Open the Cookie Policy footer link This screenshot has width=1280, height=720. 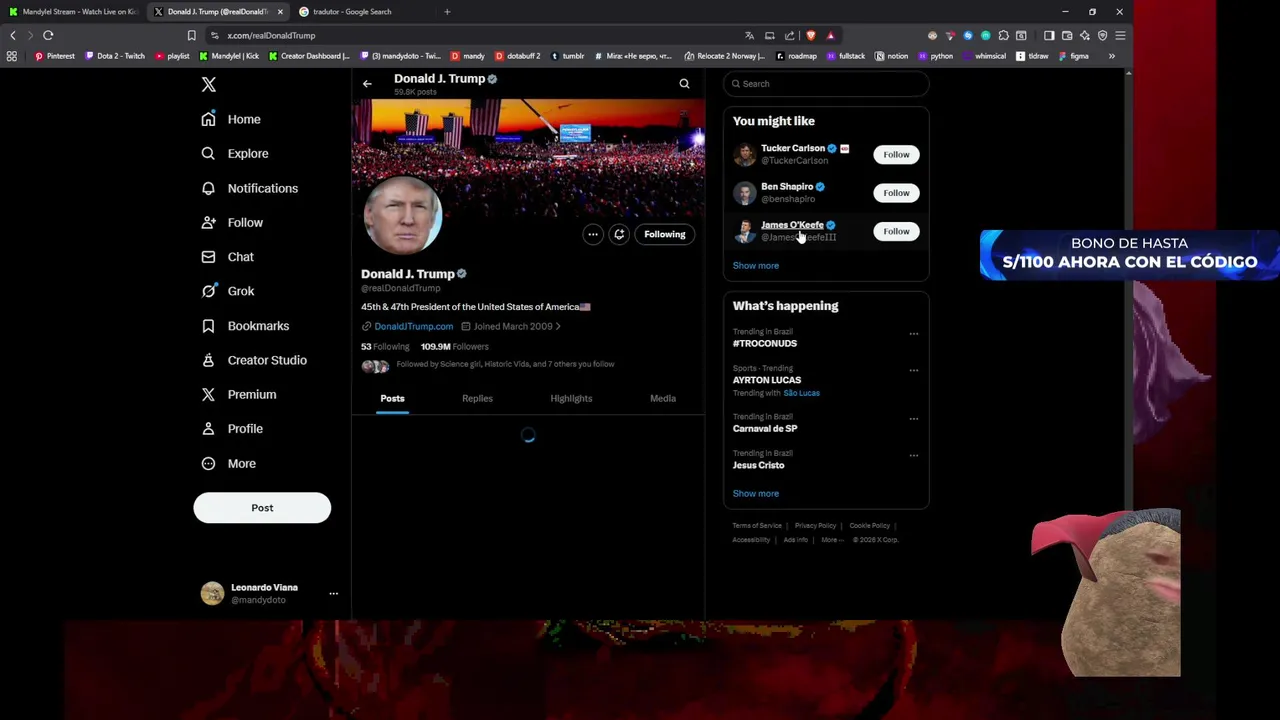pos(869,526)
